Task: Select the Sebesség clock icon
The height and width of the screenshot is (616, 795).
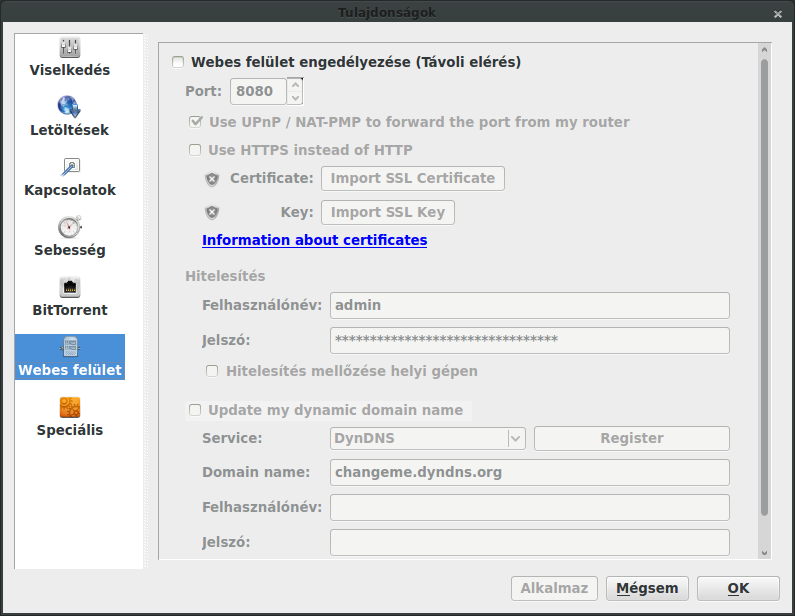Action: 69,227
